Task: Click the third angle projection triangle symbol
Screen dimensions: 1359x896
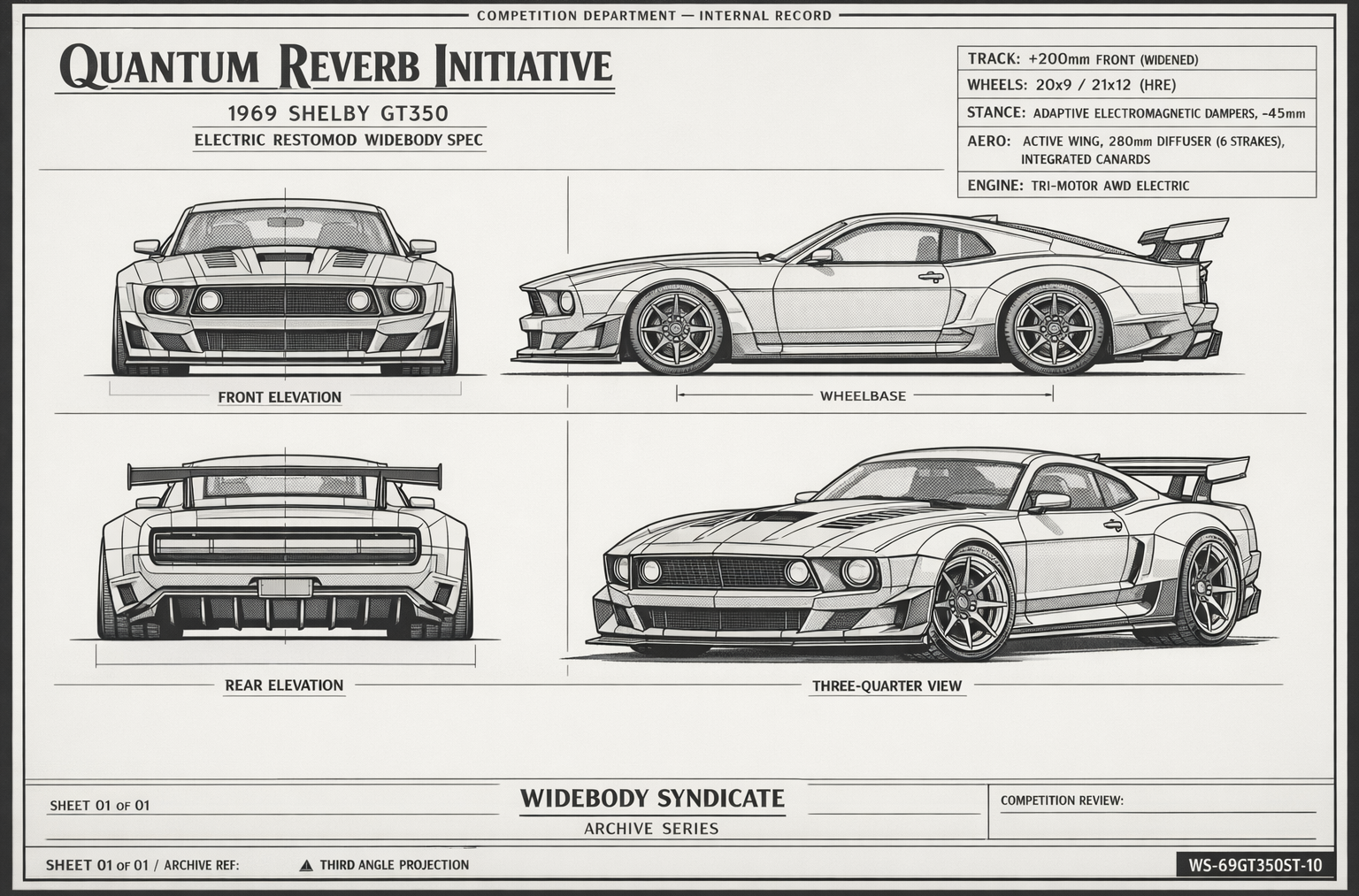Action: [306, 865]
